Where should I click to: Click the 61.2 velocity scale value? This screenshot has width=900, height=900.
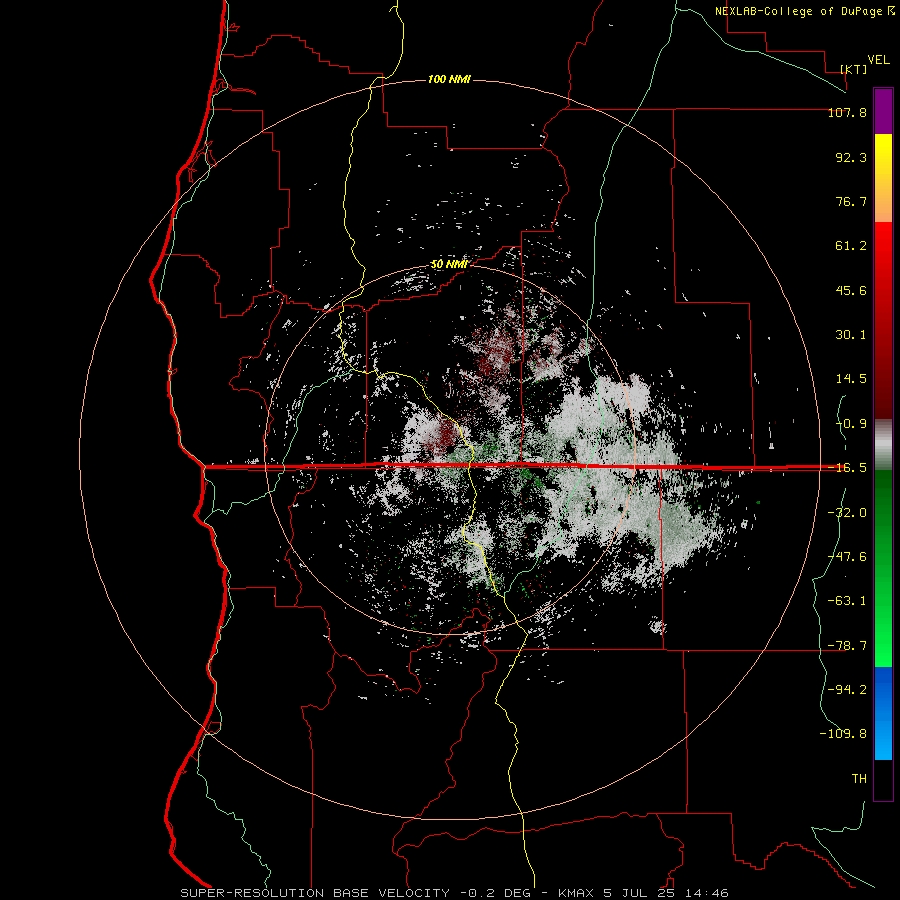click(851, 246)
